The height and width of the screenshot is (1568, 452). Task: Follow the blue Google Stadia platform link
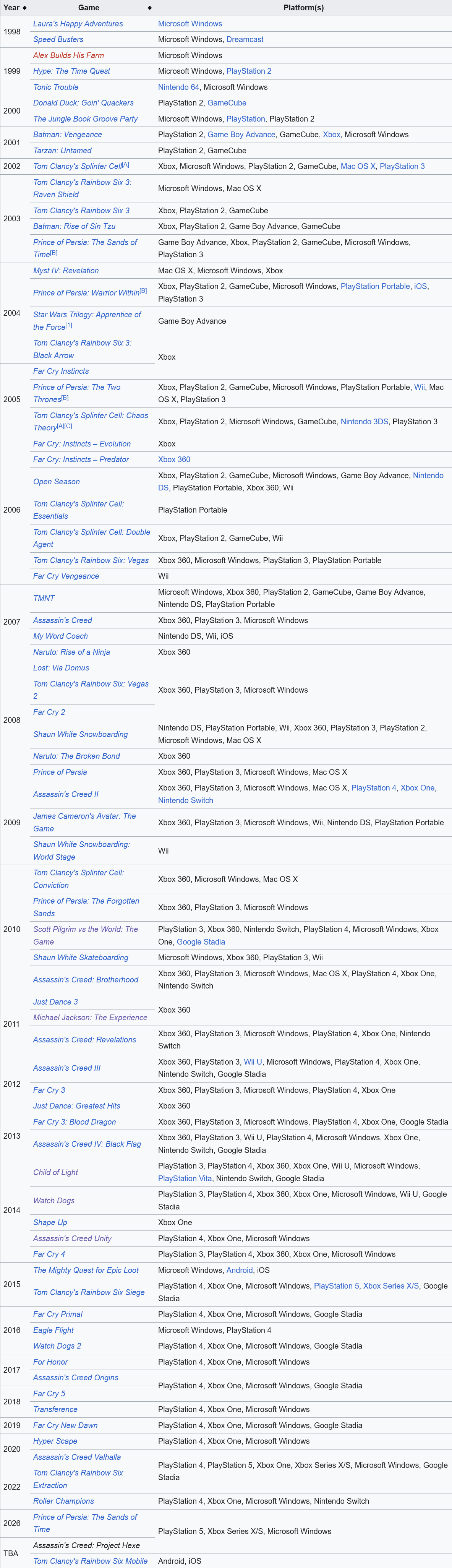(201, 941)
